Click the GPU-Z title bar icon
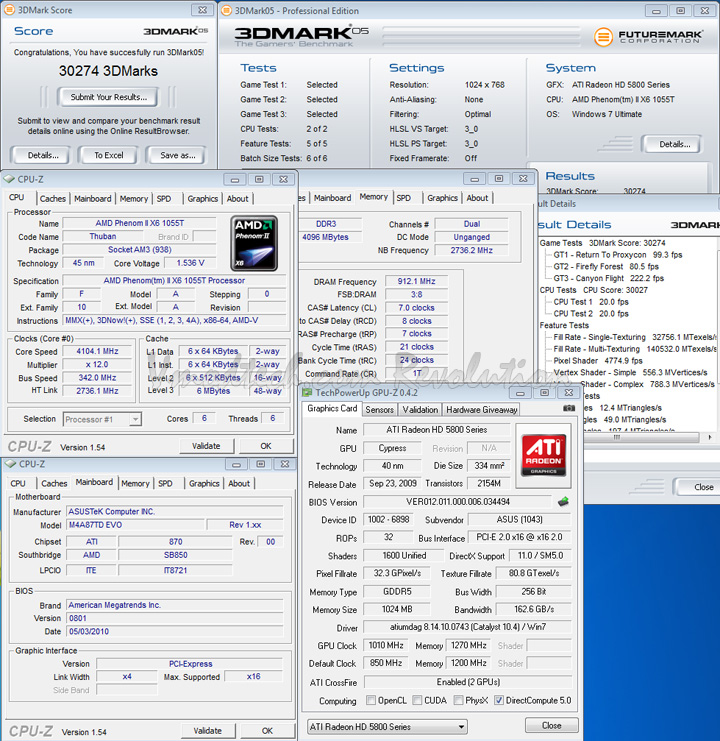 pyautogui.click(x=308, y=393)
